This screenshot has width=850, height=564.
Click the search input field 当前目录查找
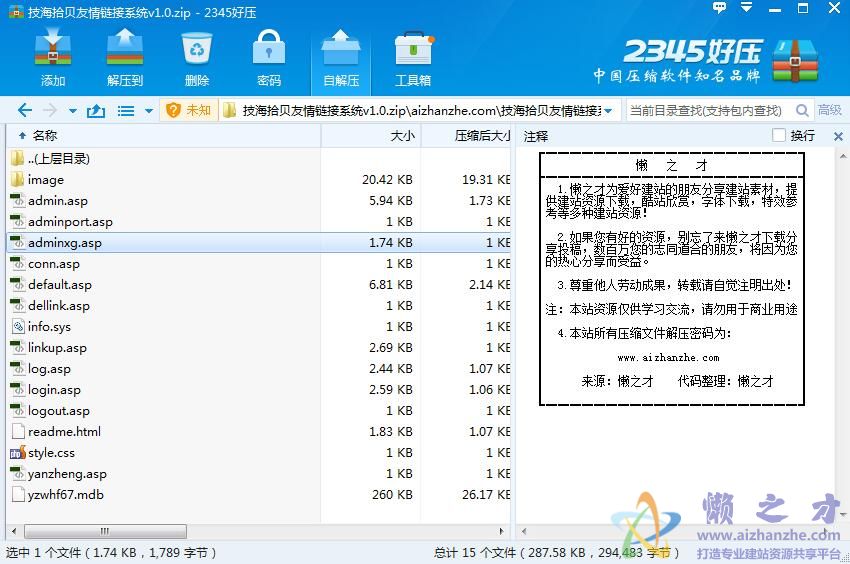tap(707, 111)
